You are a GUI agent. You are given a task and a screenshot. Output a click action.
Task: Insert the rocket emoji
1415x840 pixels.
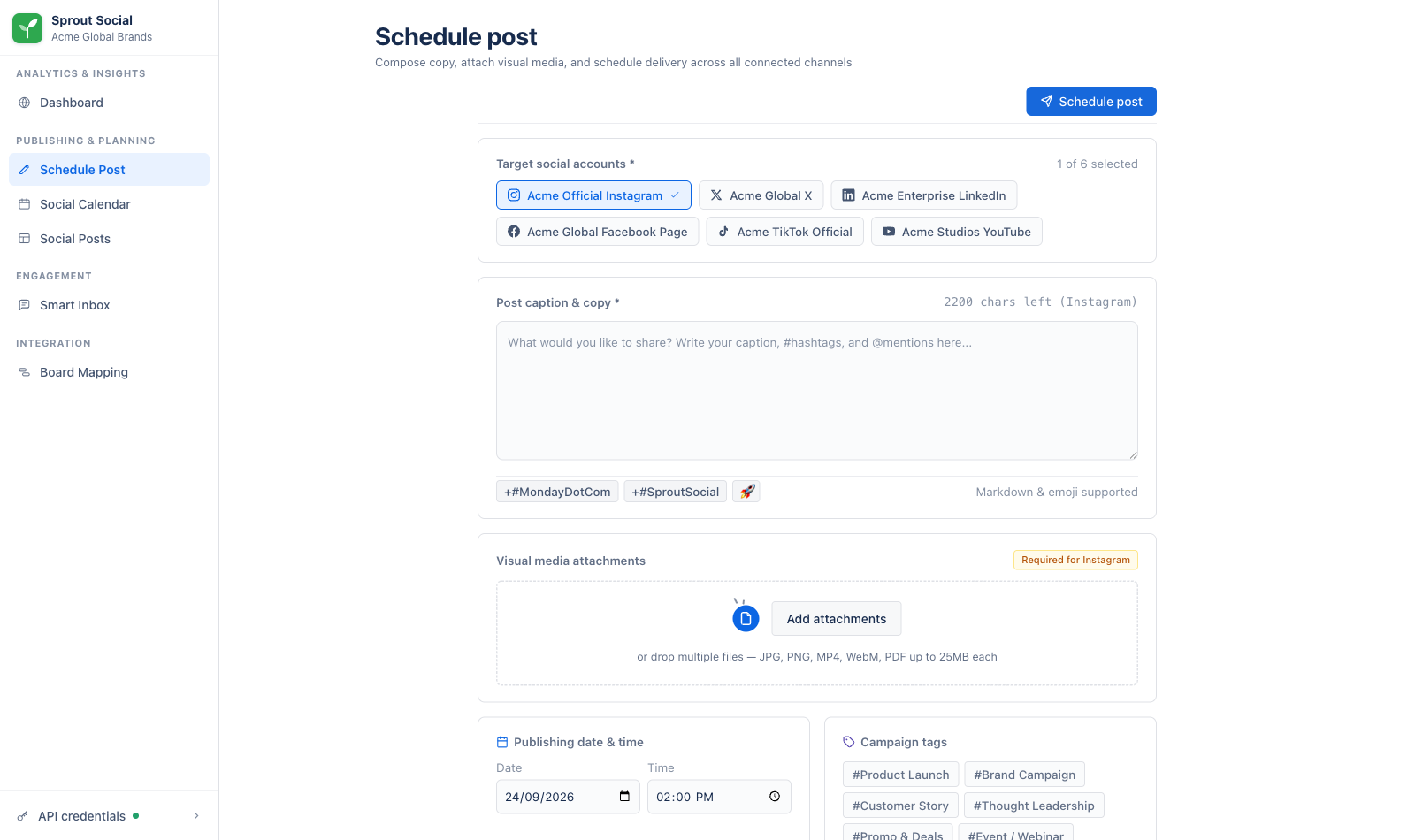click(747, 492)
